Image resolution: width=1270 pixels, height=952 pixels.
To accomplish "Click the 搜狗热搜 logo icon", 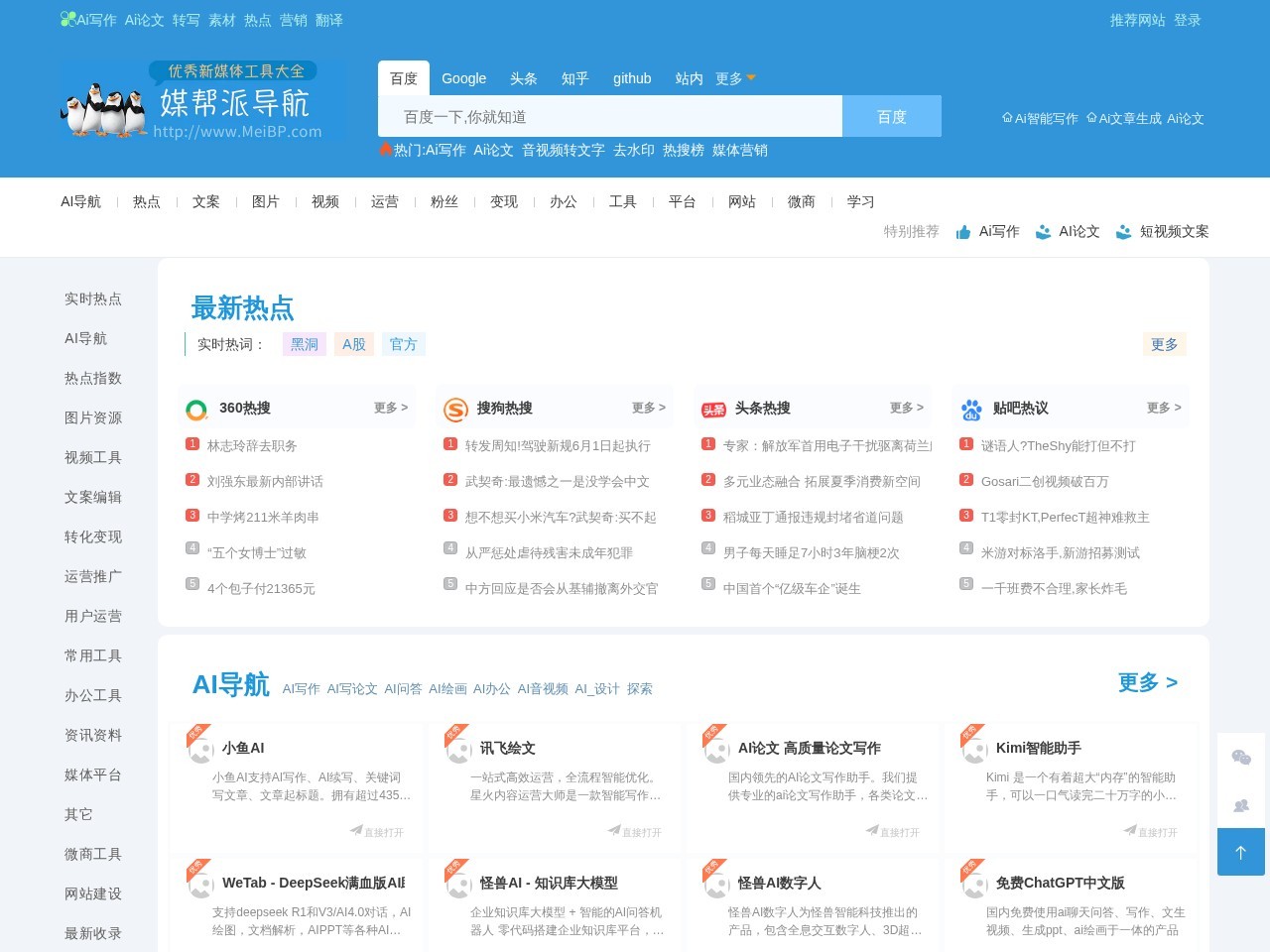I will tap(455, 410).
